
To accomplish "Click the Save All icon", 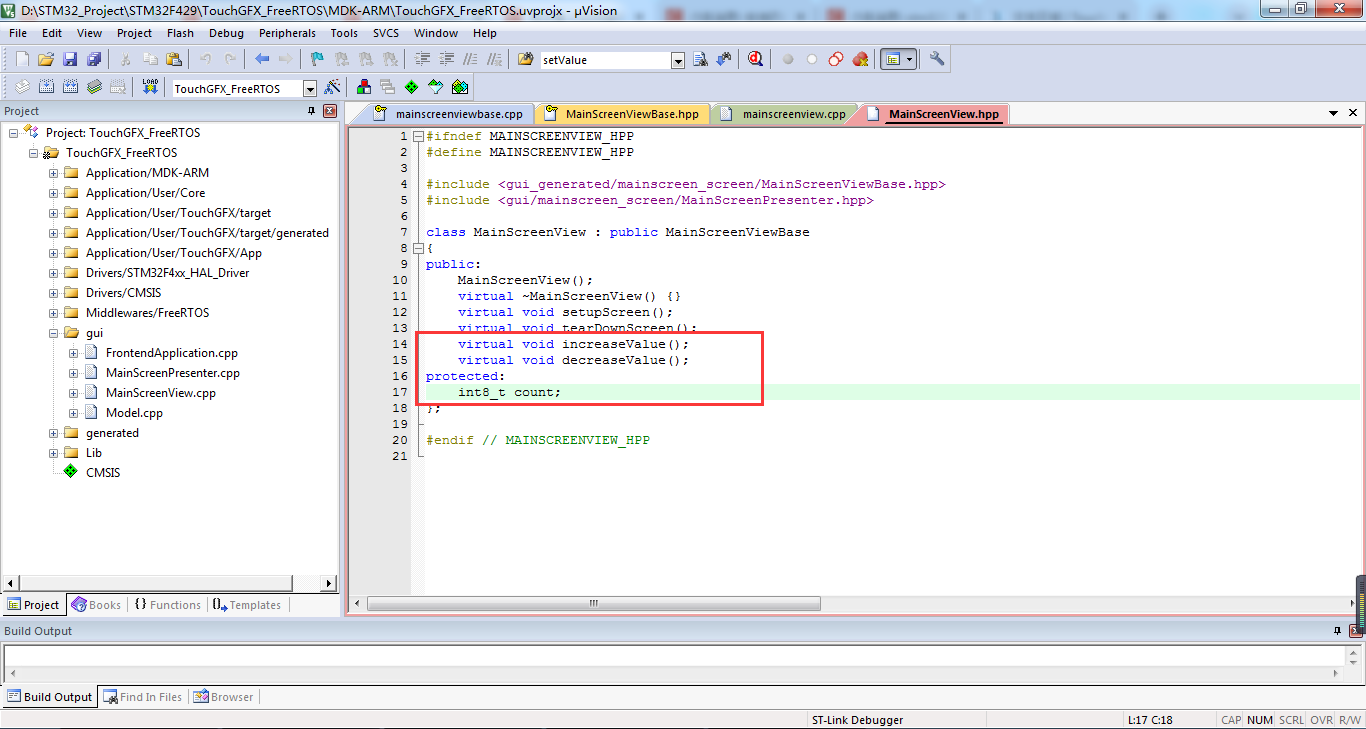I will (94, 60).
